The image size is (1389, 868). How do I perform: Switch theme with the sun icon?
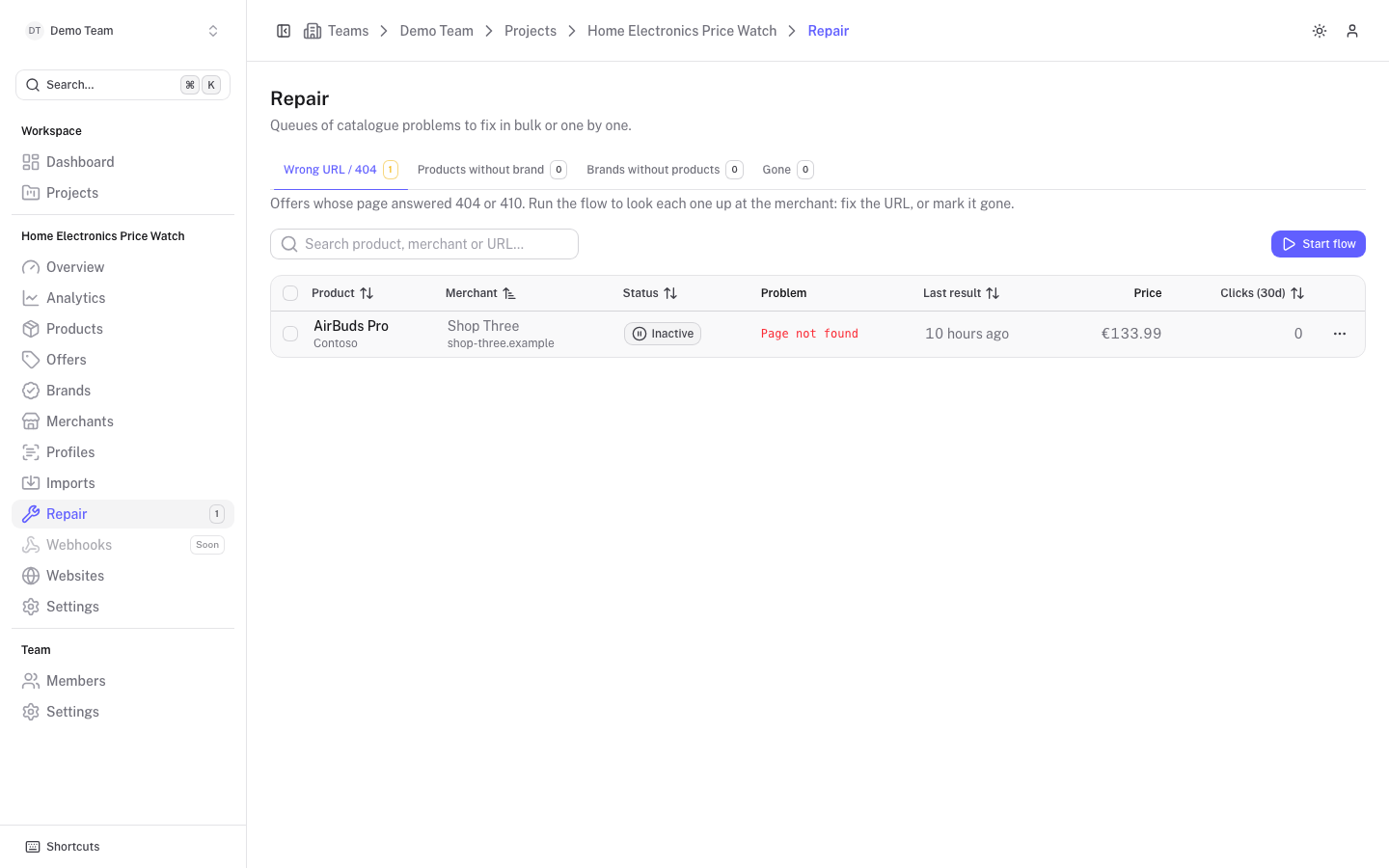click(x=1320, y=31)
